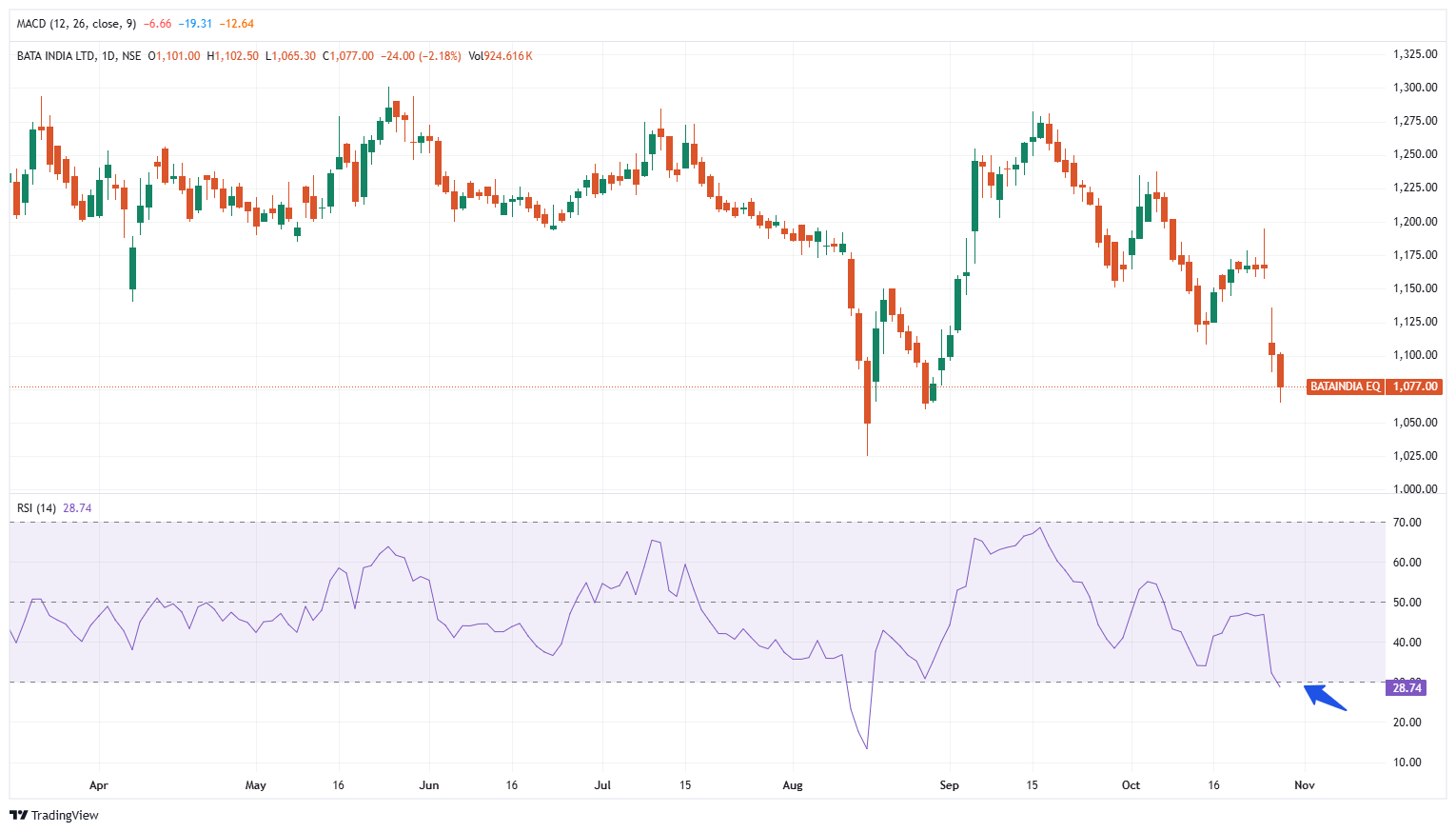The image size is (1456, 832).
Task: Click the Apr label on time axis
Action: [x=98, y=785]
